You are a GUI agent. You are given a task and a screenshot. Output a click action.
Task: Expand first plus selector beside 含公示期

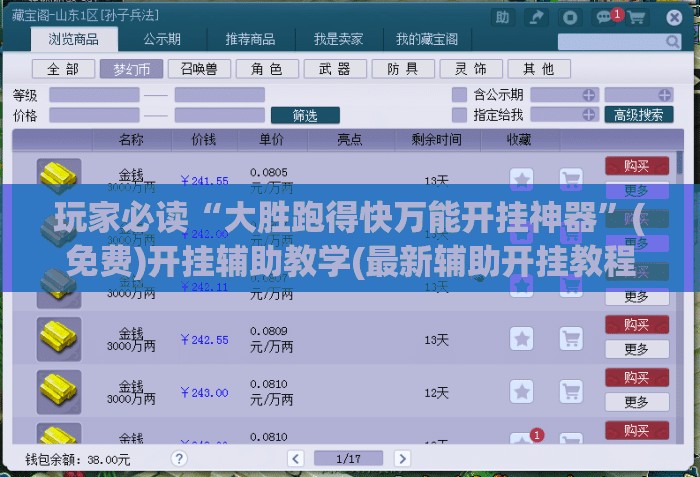pyautogui.click(x=588, y=95)
